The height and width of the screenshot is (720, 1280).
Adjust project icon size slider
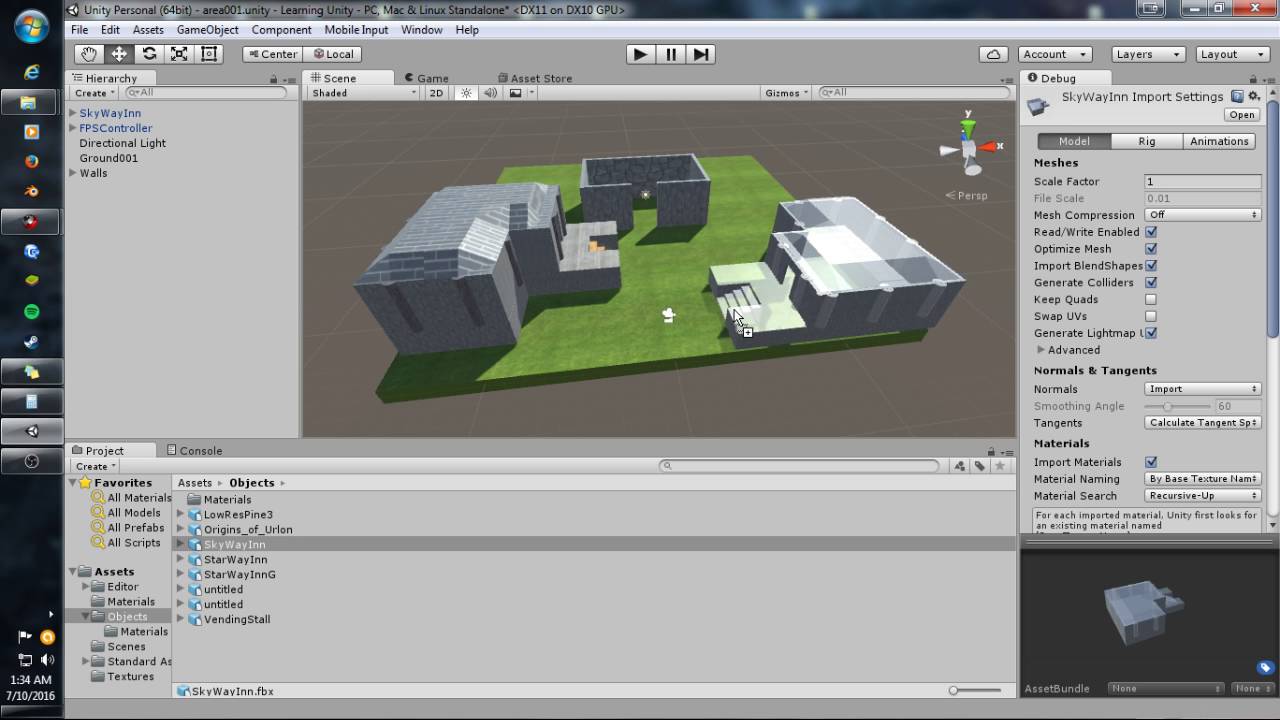click(975, 690)
